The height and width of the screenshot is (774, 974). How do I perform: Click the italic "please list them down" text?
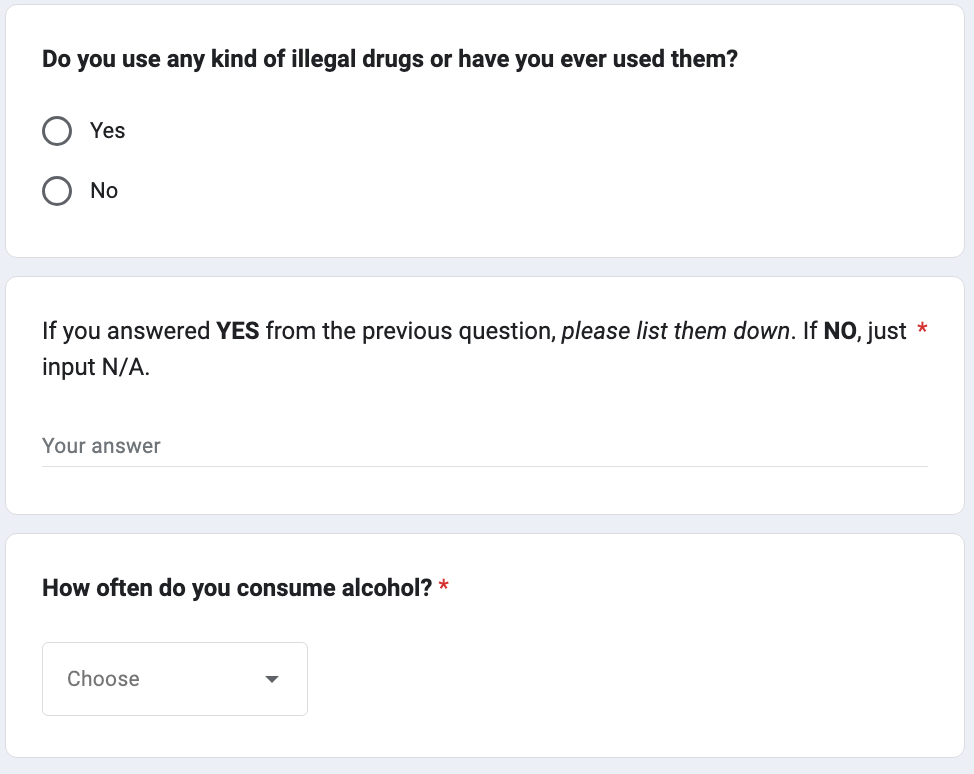(x=675, y=331)
